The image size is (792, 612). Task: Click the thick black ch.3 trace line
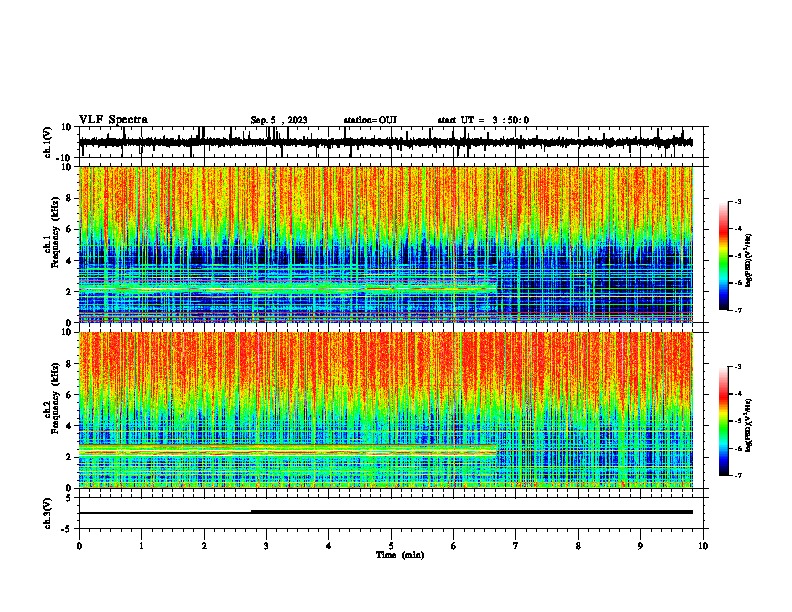[x=472, y=512]
